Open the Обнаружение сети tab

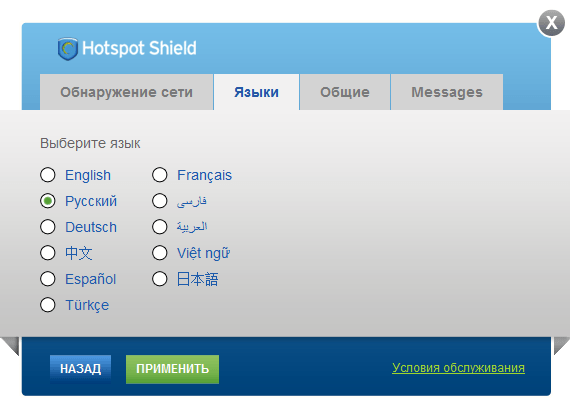coord(127,92)
